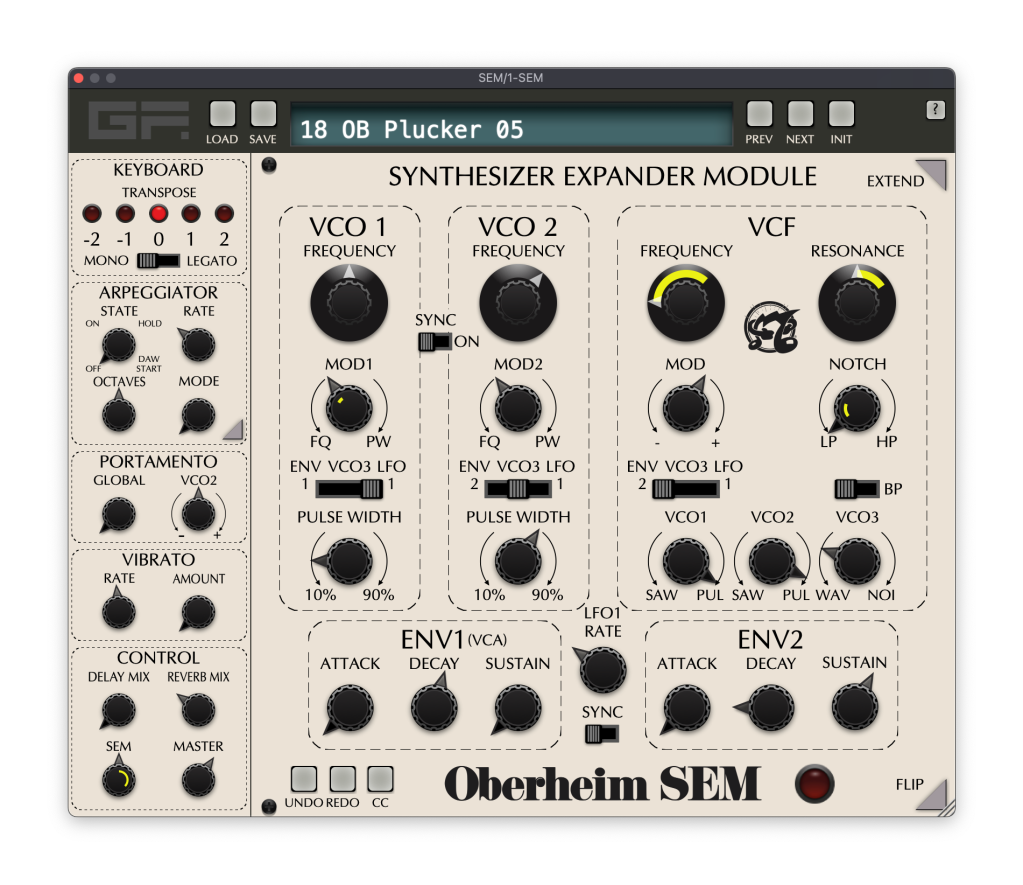This screenshot has width=1023, height=885.
Task: Toggle the LFO1 SYNC switch
Action: (602, 734)
